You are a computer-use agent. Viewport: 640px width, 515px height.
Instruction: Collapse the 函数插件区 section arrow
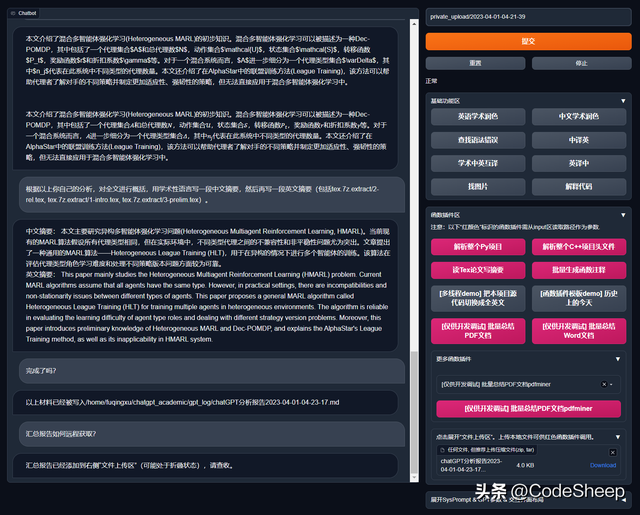click(x=623, y=215)
